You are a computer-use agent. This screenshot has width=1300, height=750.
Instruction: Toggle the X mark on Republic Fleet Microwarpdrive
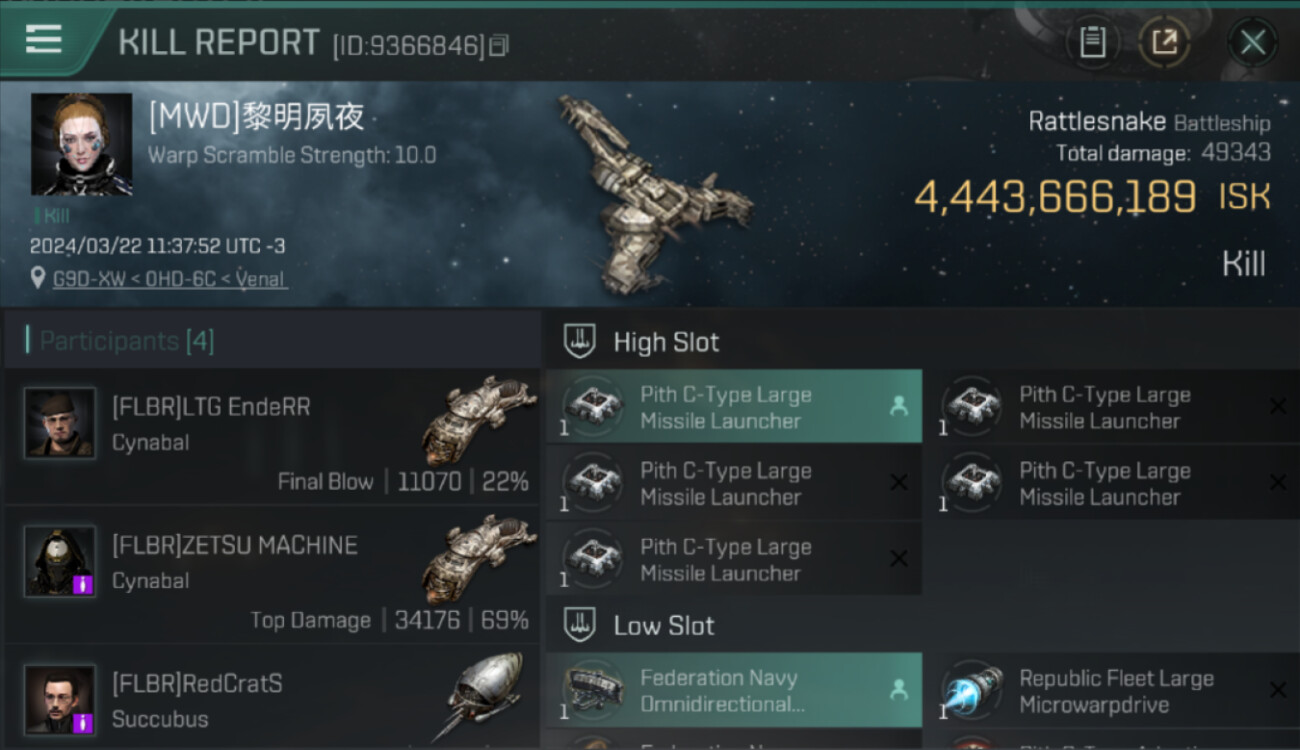point(1277,690)
